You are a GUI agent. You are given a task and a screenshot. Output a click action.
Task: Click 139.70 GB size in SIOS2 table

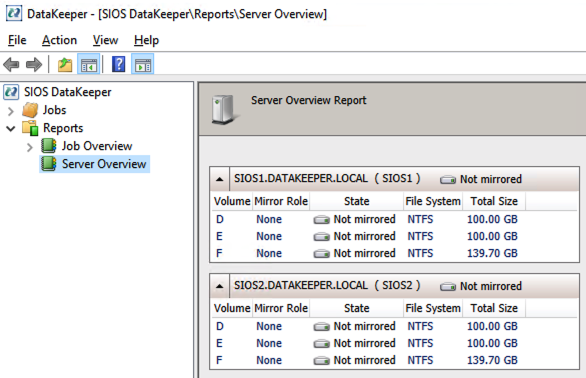pos(492,360)
